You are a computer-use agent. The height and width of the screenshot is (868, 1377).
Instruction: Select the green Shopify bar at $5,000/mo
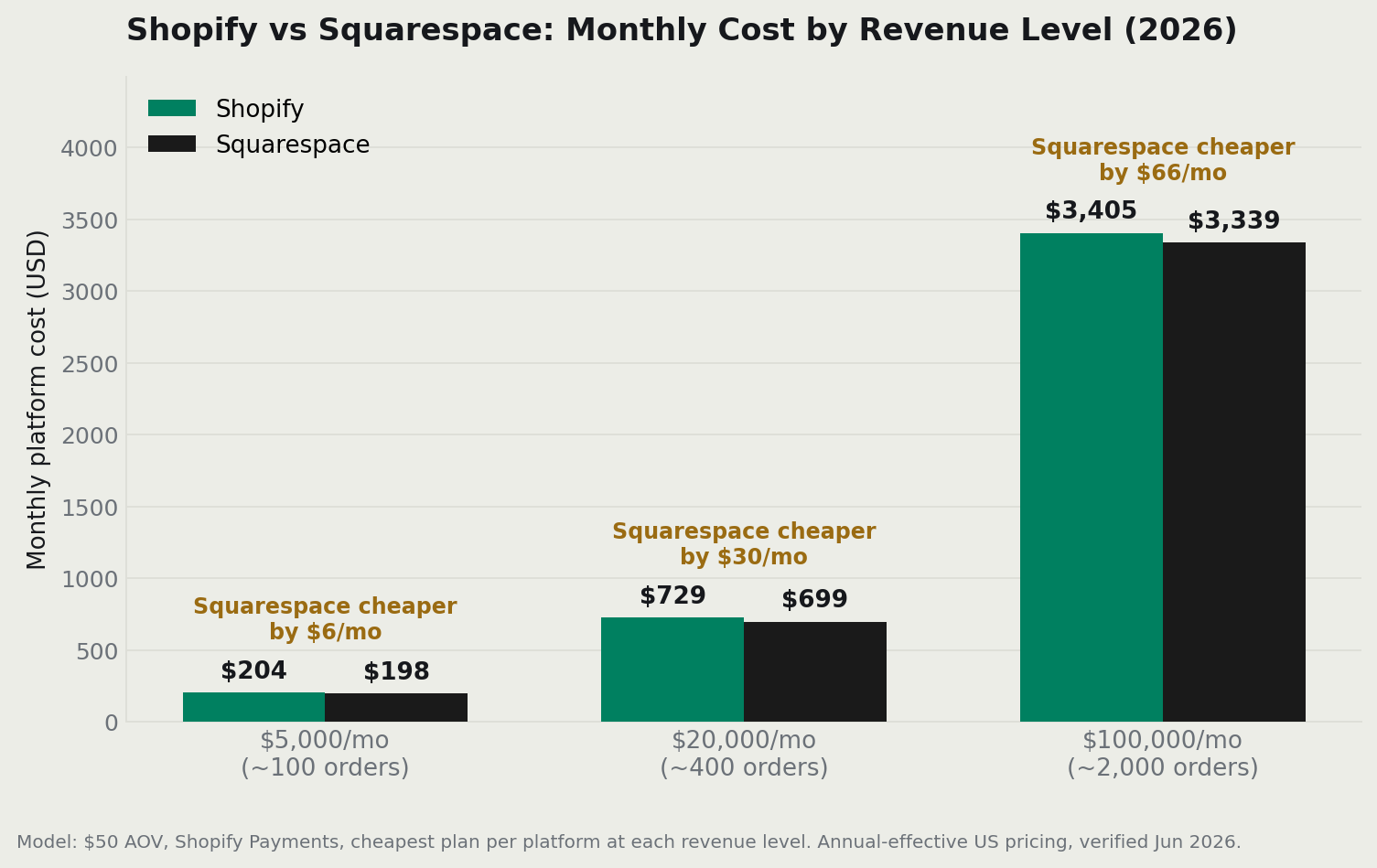(253, 707)
